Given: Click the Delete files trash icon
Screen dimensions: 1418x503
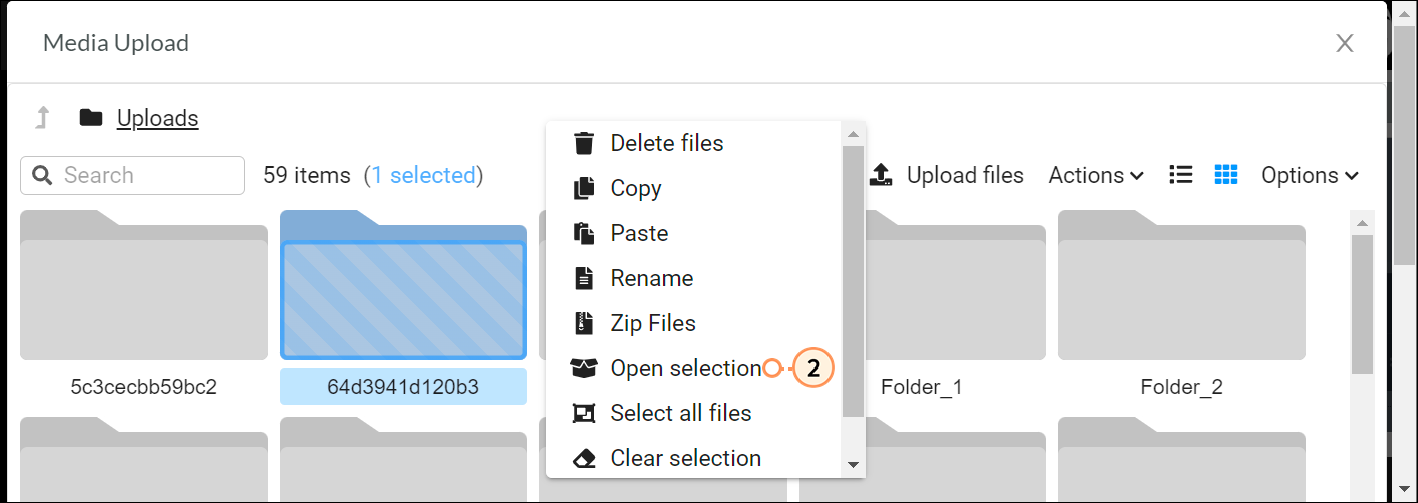Looking at the screenshot, I should pyautogui.click(x=583, y=143).
